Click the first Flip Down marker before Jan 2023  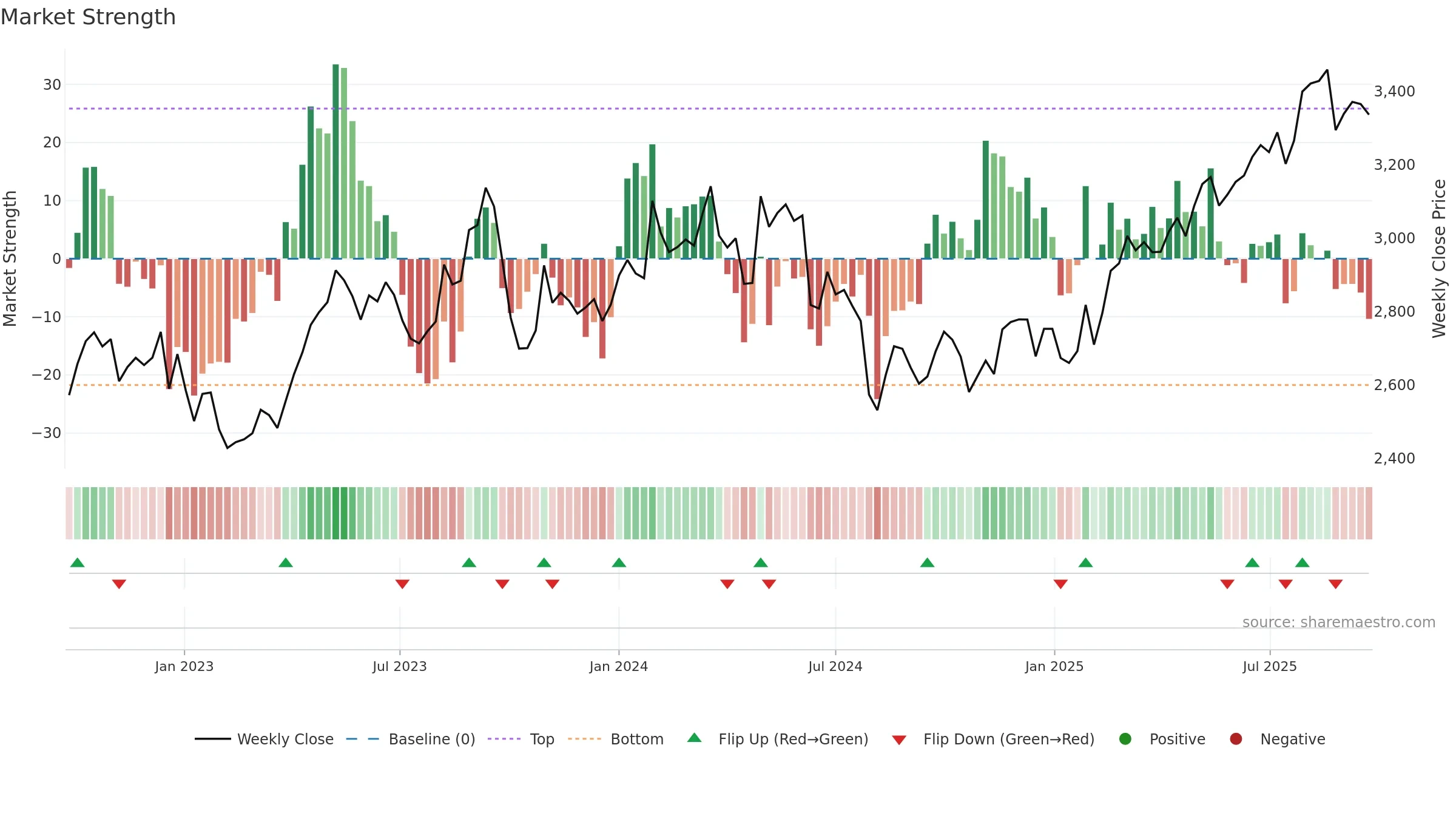point(119,584)
